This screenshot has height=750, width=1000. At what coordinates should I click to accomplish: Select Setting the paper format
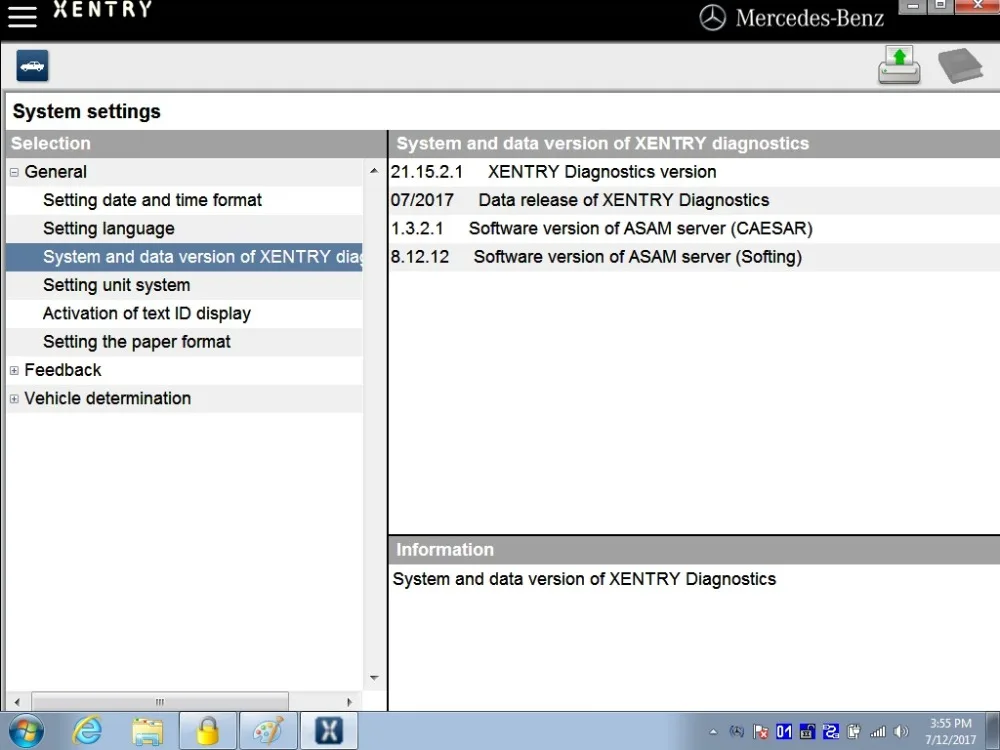click(x=137, y=342)
